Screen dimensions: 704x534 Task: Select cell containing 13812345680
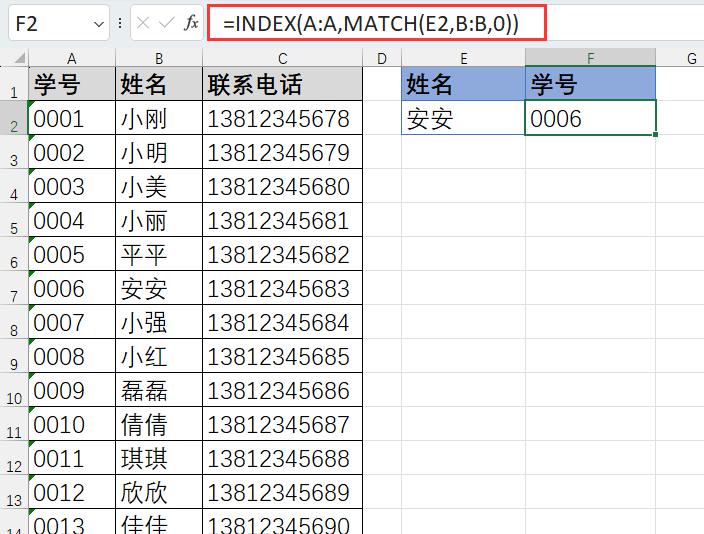282,186
